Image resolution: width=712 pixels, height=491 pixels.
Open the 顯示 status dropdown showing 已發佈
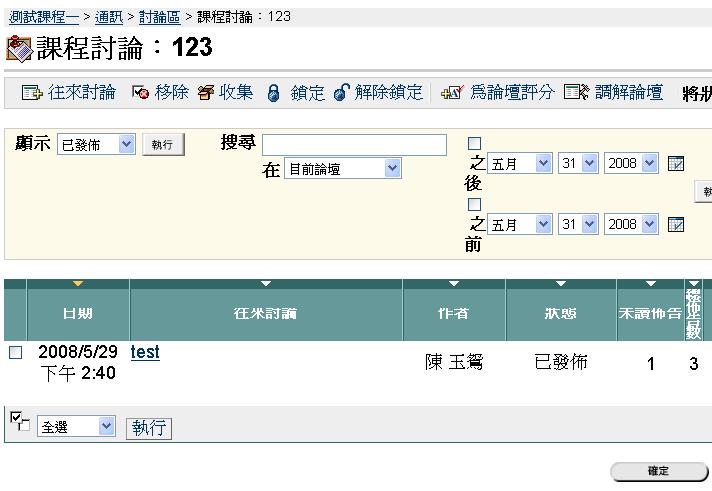coord(96,145)
